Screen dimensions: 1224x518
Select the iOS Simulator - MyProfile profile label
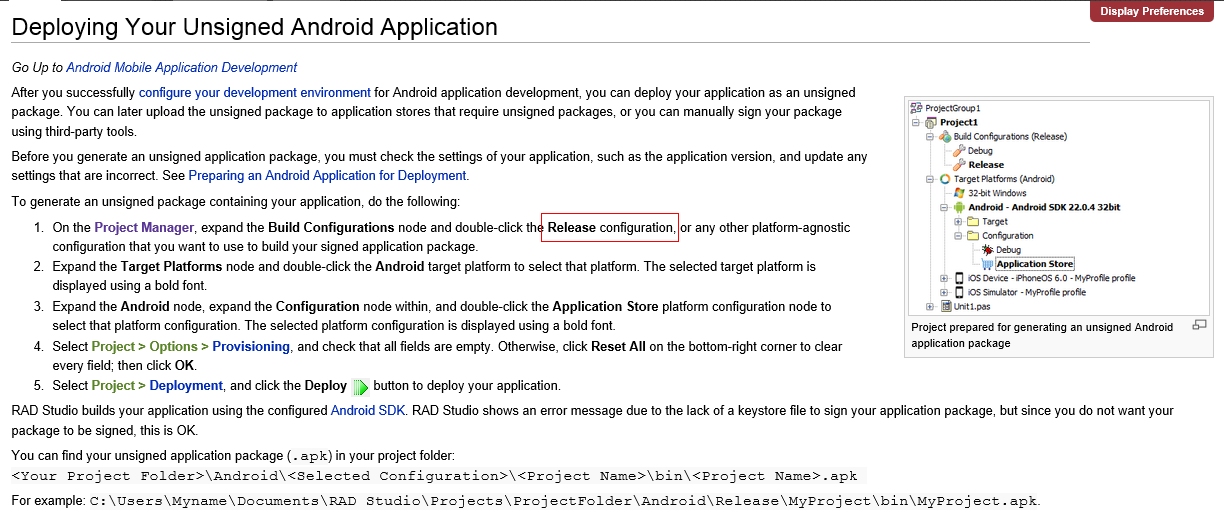point(1026,292)
